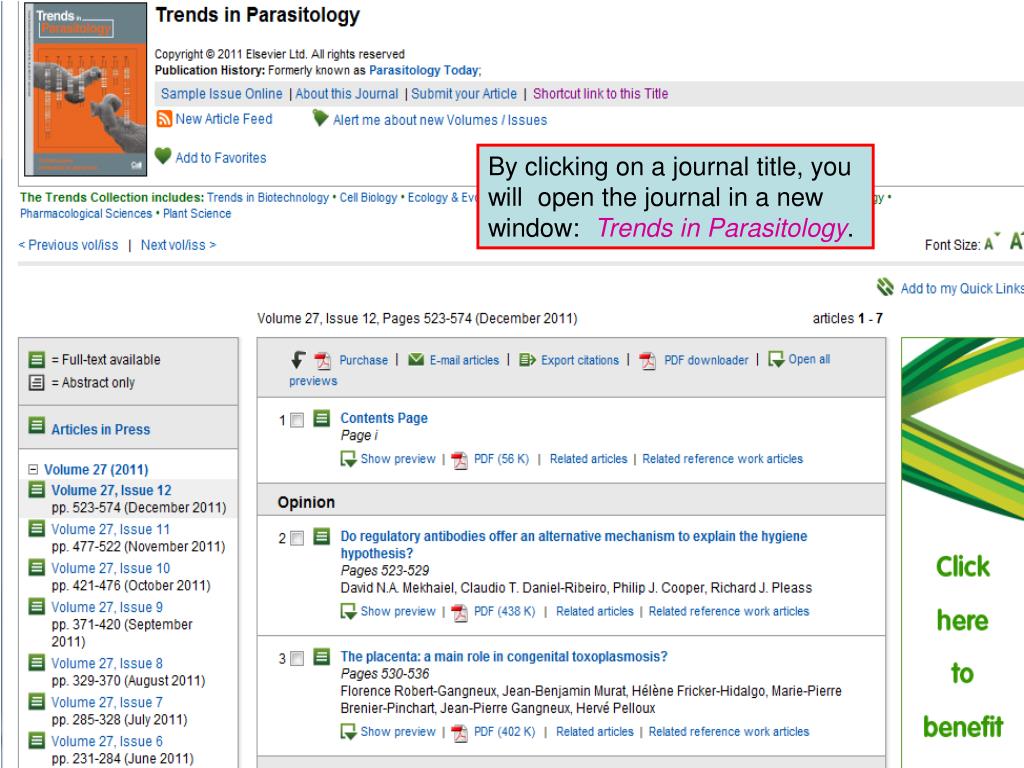Viewport: 1024px width, 768px height.
Task: Open Trends in Biotechnology link
Action: [268, 197]
